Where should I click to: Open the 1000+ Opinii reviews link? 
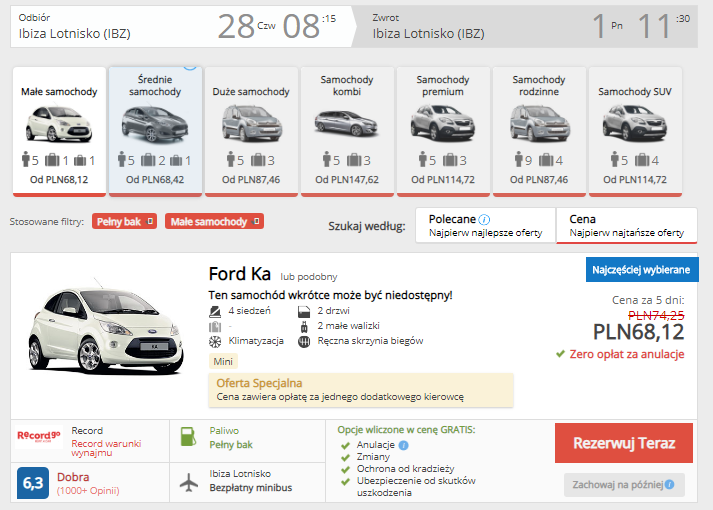(88, 491)
